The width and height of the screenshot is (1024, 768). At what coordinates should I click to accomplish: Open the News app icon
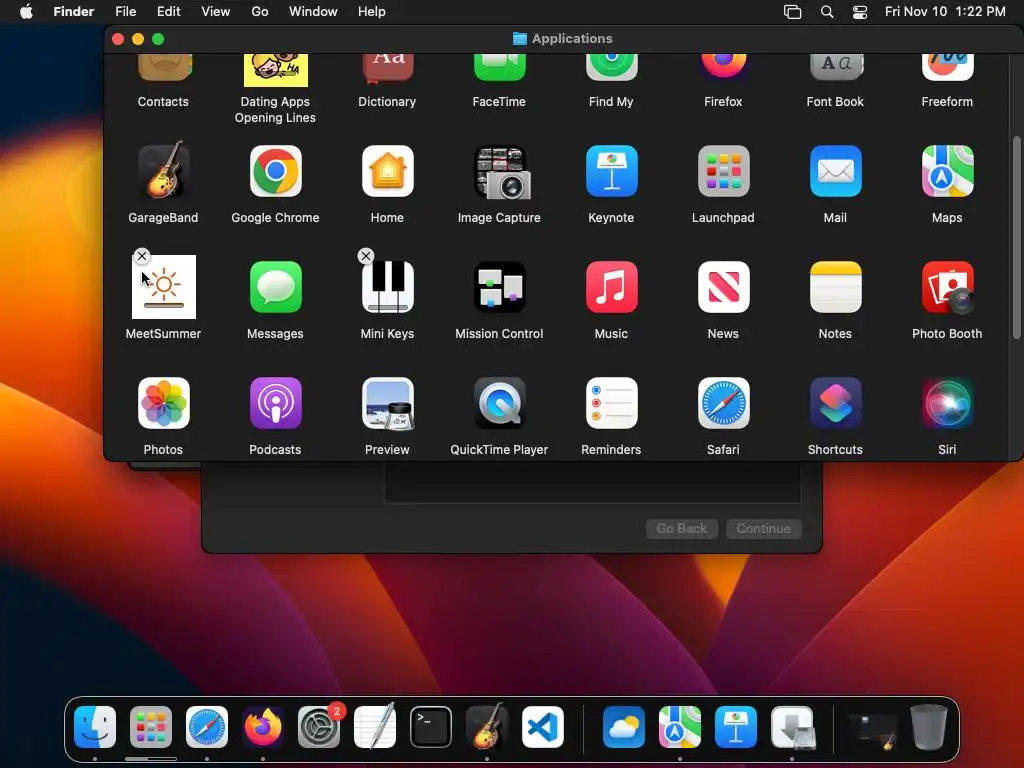[x=723, y=287]
